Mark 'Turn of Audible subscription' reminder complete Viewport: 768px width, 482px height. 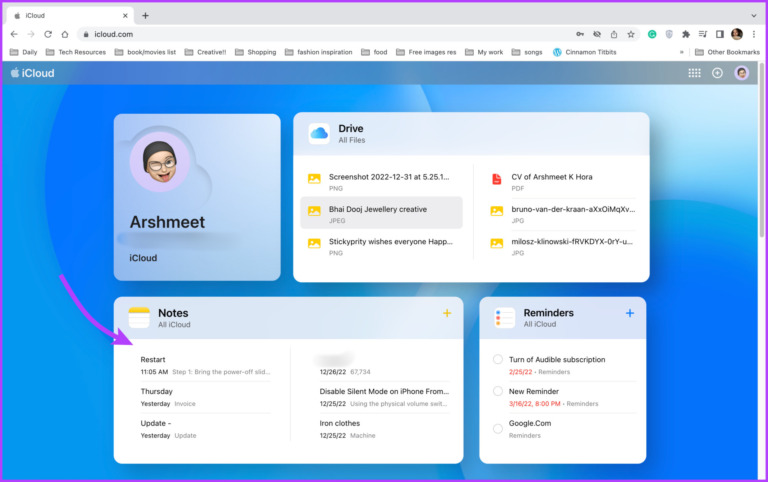click(498, 360)
